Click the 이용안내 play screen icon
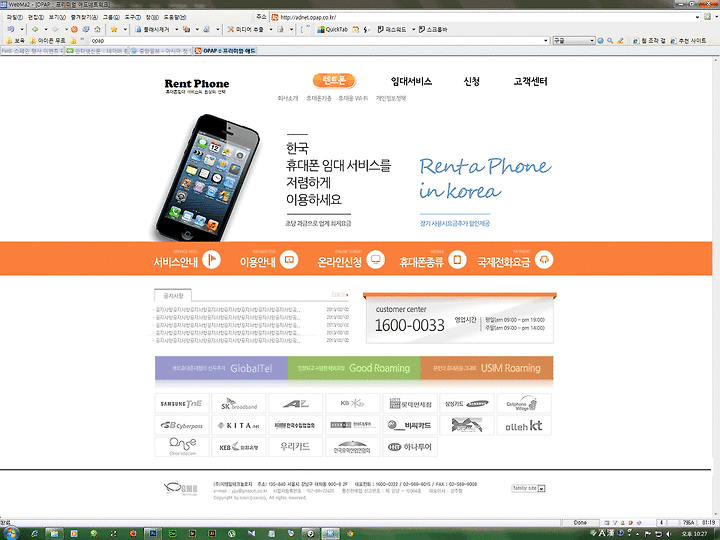 (x=289, y=259)
